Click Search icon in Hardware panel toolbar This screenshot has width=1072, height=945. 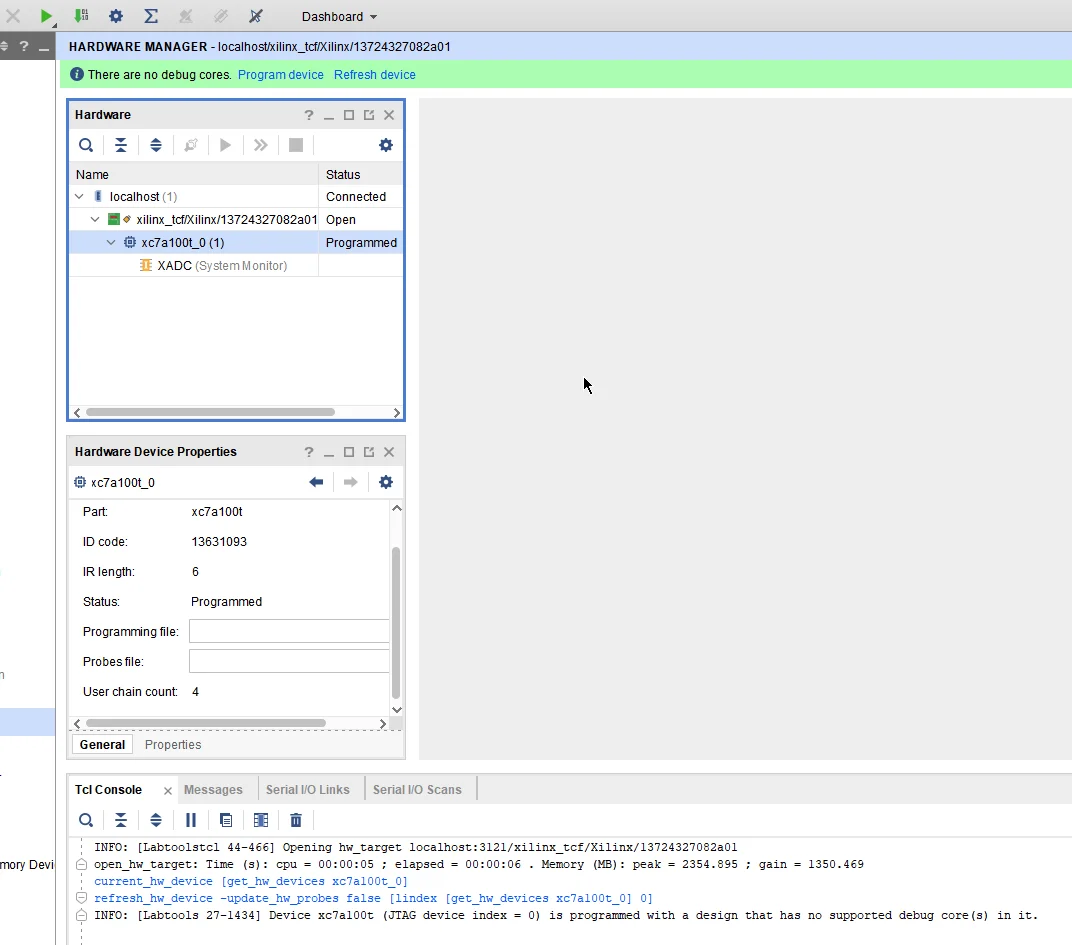tap(85, 145)
